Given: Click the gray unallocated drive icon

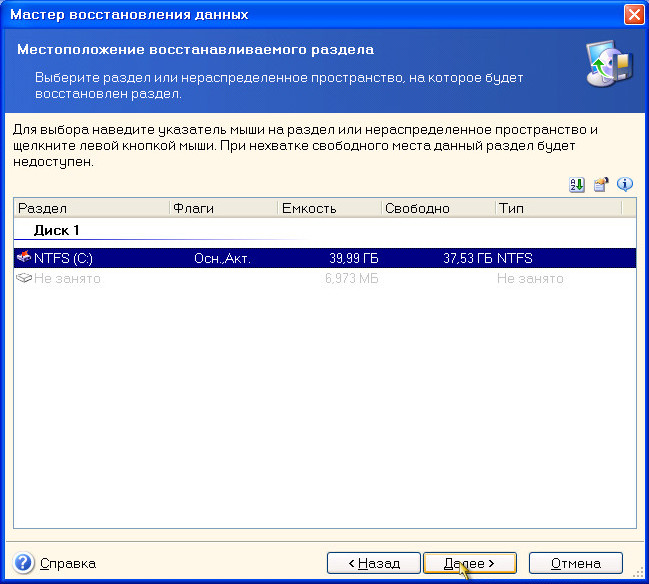Looking at the screenshot, I should pyautogui.click(x=24, y=278).
